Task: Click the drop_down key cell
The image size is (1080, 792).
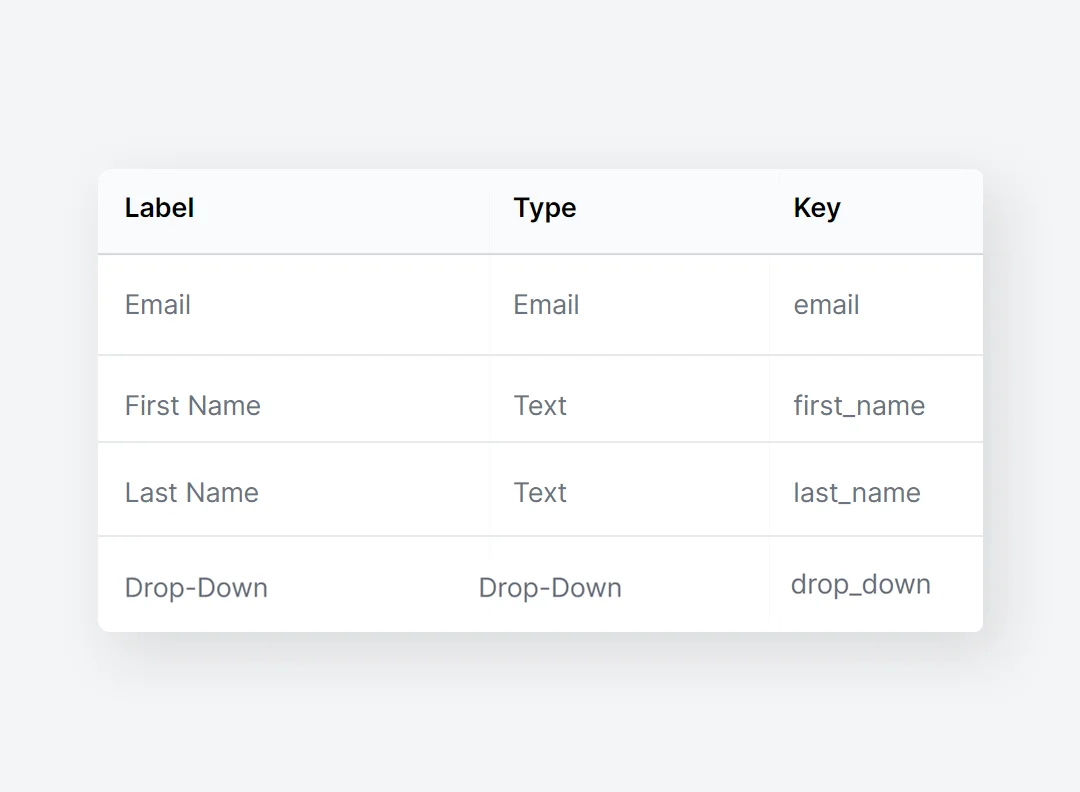Action: point(861,584)
